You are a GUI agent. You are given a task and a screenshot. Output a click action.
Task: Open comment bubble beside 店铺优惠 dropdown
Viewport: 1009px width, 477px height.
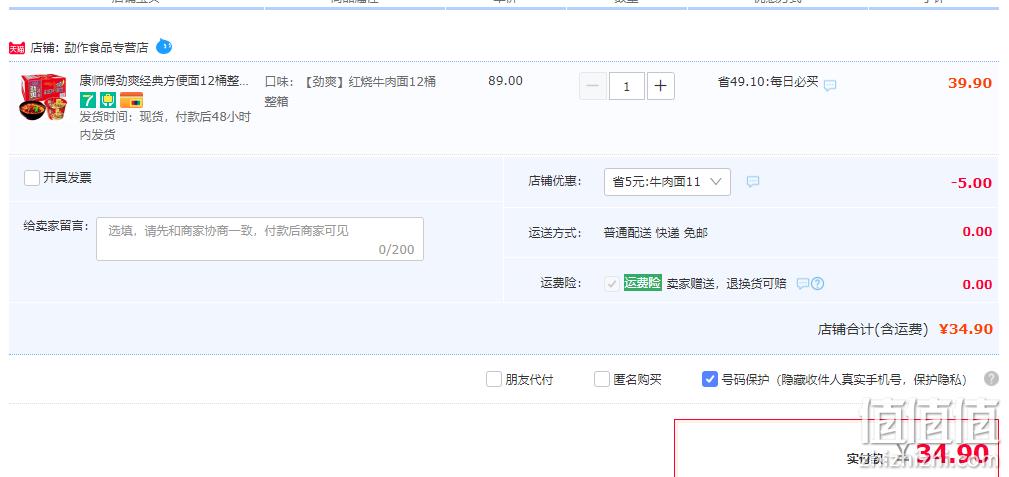(753, 182)
